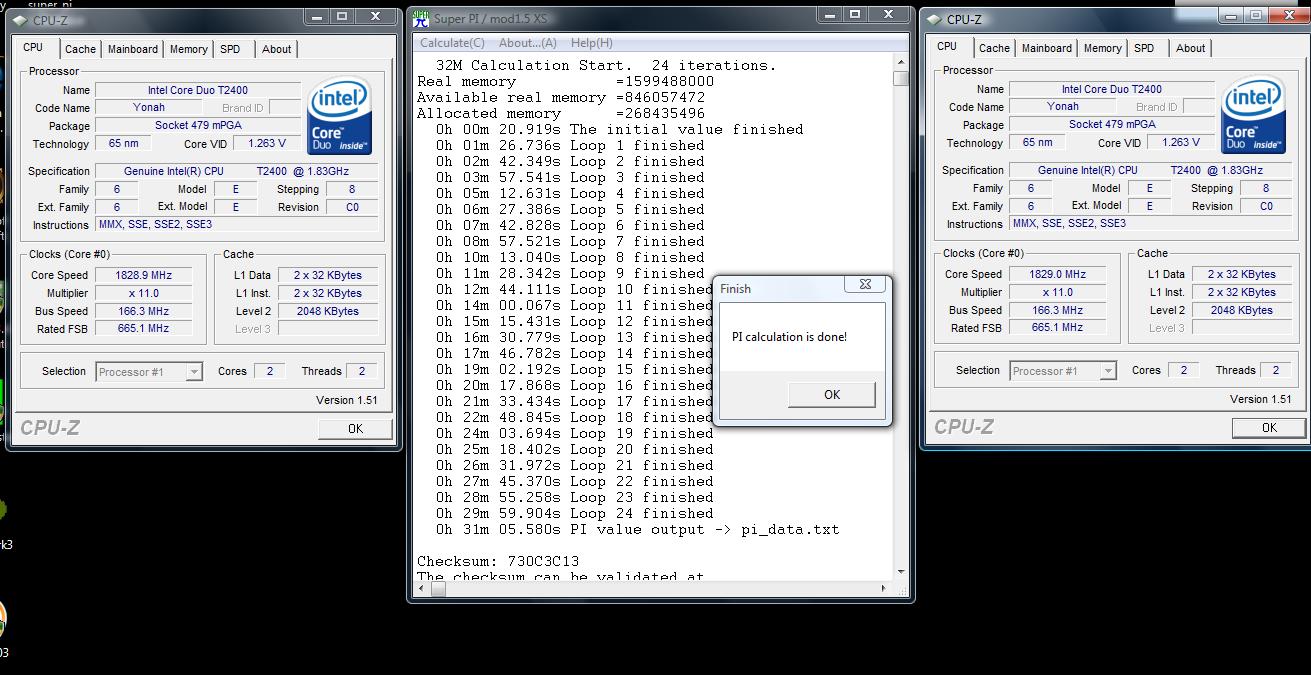Switch to Memory tab in left CPU-Z

tap(189, 49)
